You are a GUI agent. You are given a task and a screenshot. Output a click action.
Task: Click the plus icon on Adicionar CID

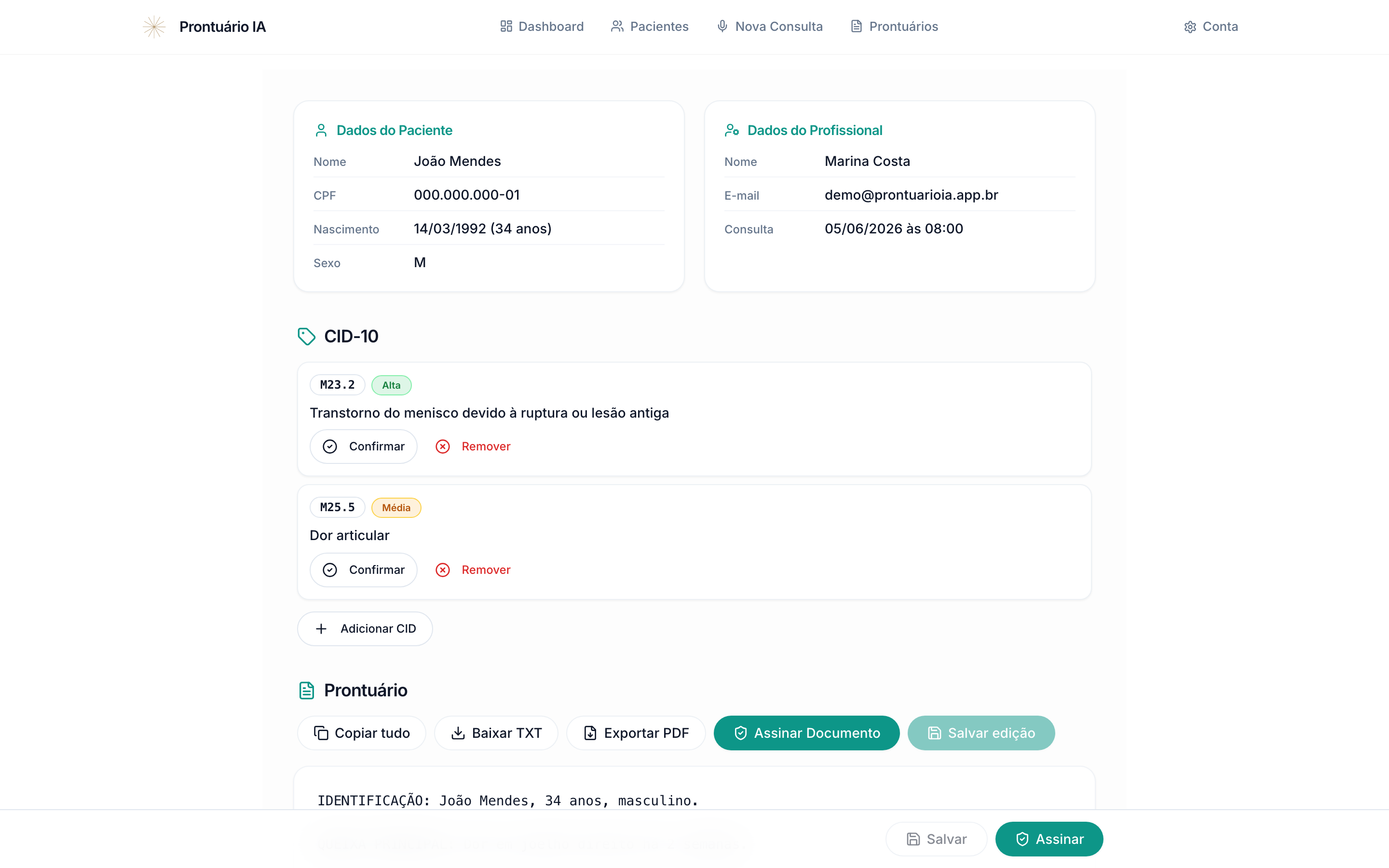(321, 629)
